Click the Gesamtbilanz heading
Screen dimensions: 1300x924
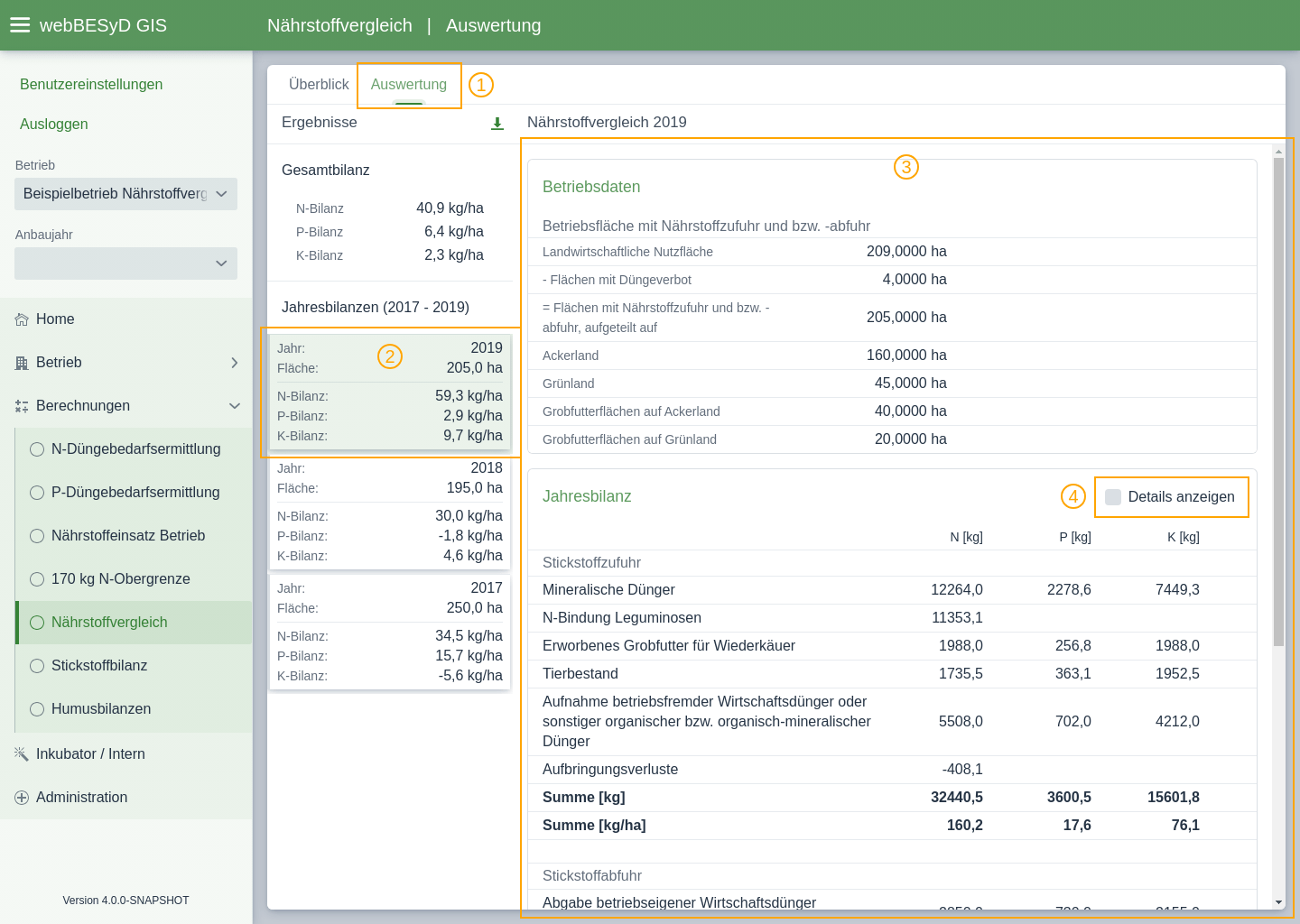click(x=326, y=171)
